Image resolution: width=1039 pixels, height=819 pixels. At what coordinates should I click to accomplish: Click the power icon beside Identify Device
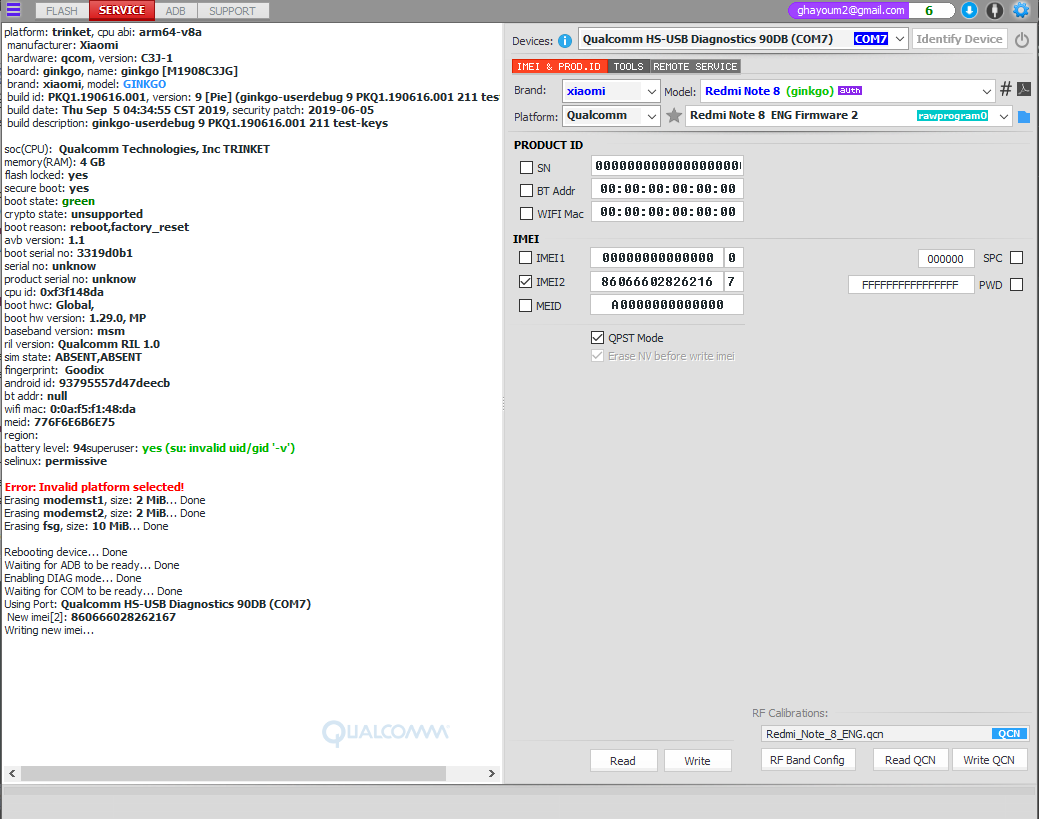click(x=1022, y=40)
